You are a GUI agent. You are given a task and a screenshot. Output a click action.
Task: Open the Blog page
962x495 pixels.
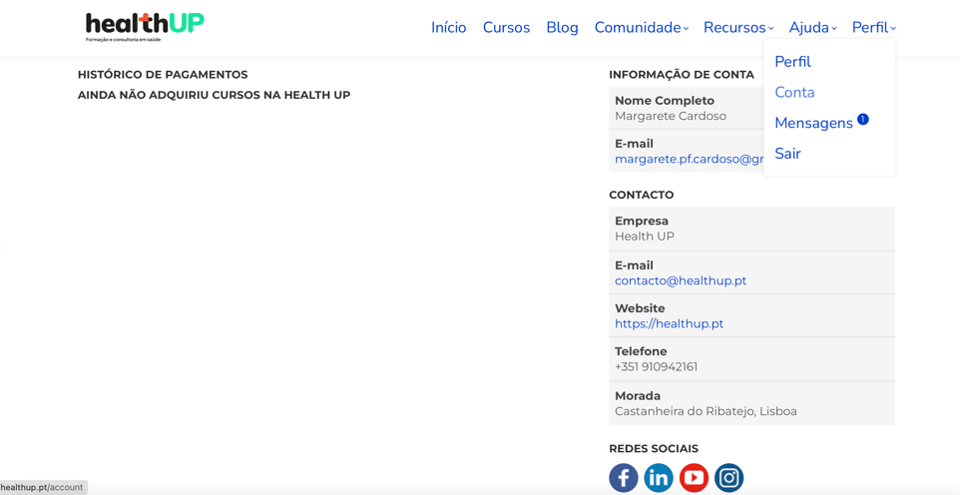(x=562, y=28)
